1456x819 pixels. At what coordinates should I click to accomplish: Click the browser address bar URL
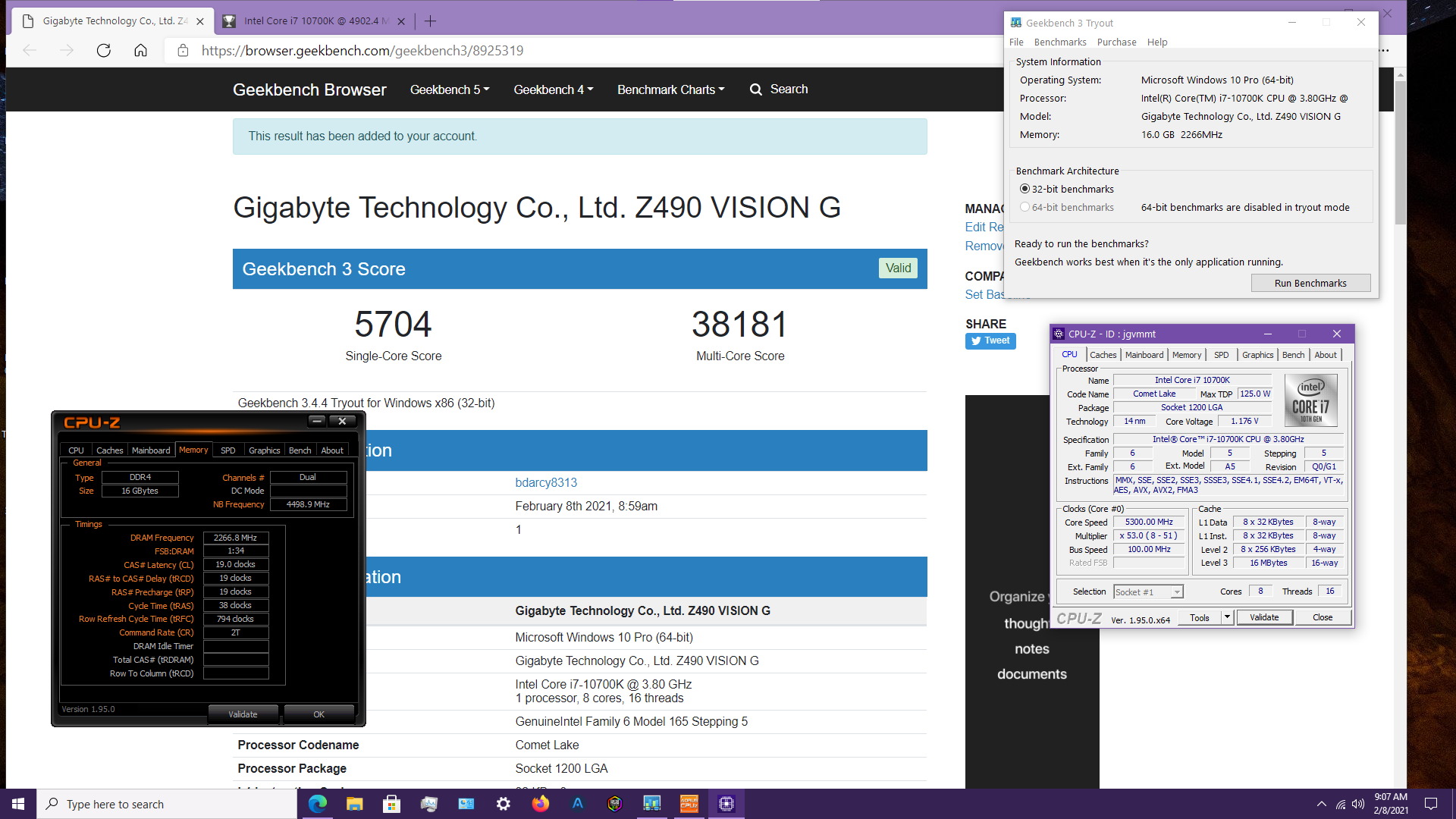362,51
